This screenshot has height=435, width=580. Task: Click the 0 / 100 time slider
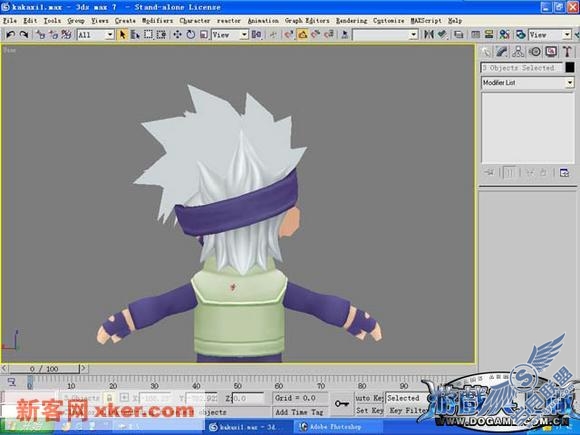(x=44, y=369)
